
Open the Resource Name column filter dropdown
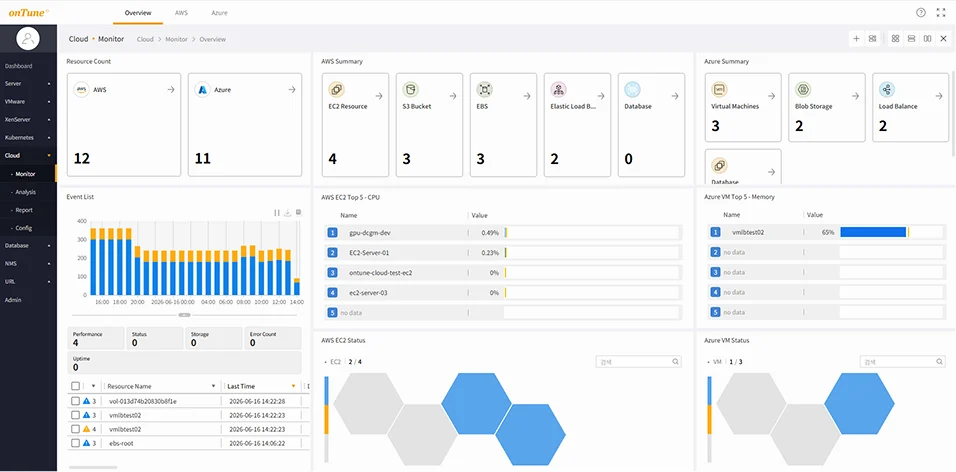tap(213, 386)
